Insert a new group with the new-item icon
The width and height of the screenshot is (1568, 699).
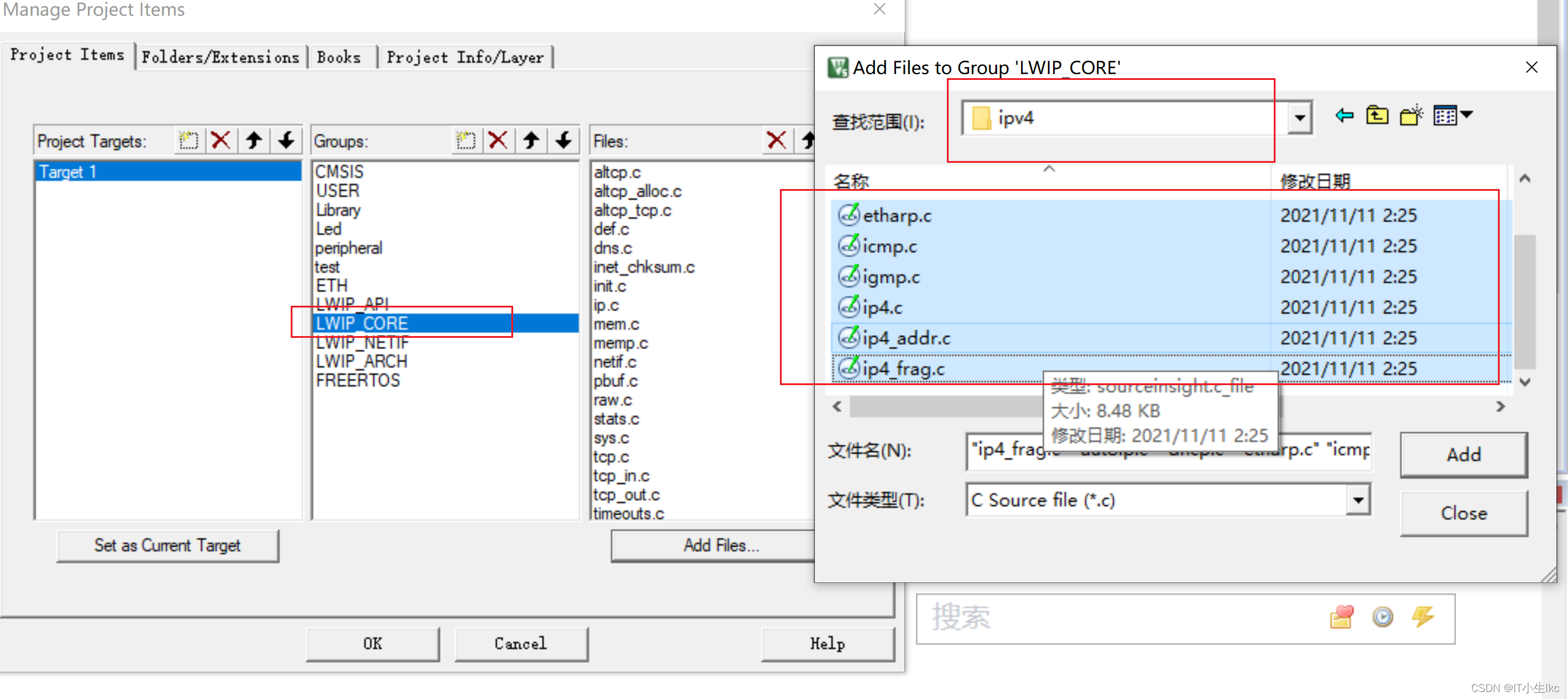click(x=466, y=141)
